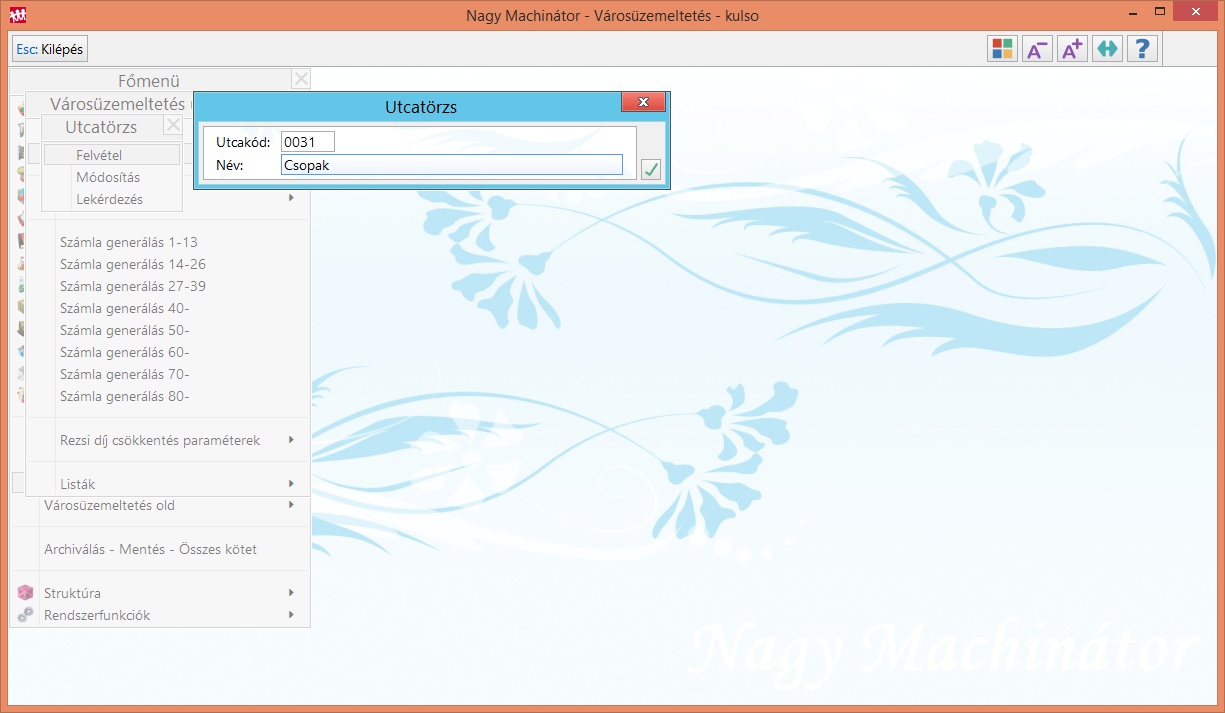This screenshot has height=713, width=1225.
Task: Open the Rendszerfunkciók menu item
Action: coord(97,615)
